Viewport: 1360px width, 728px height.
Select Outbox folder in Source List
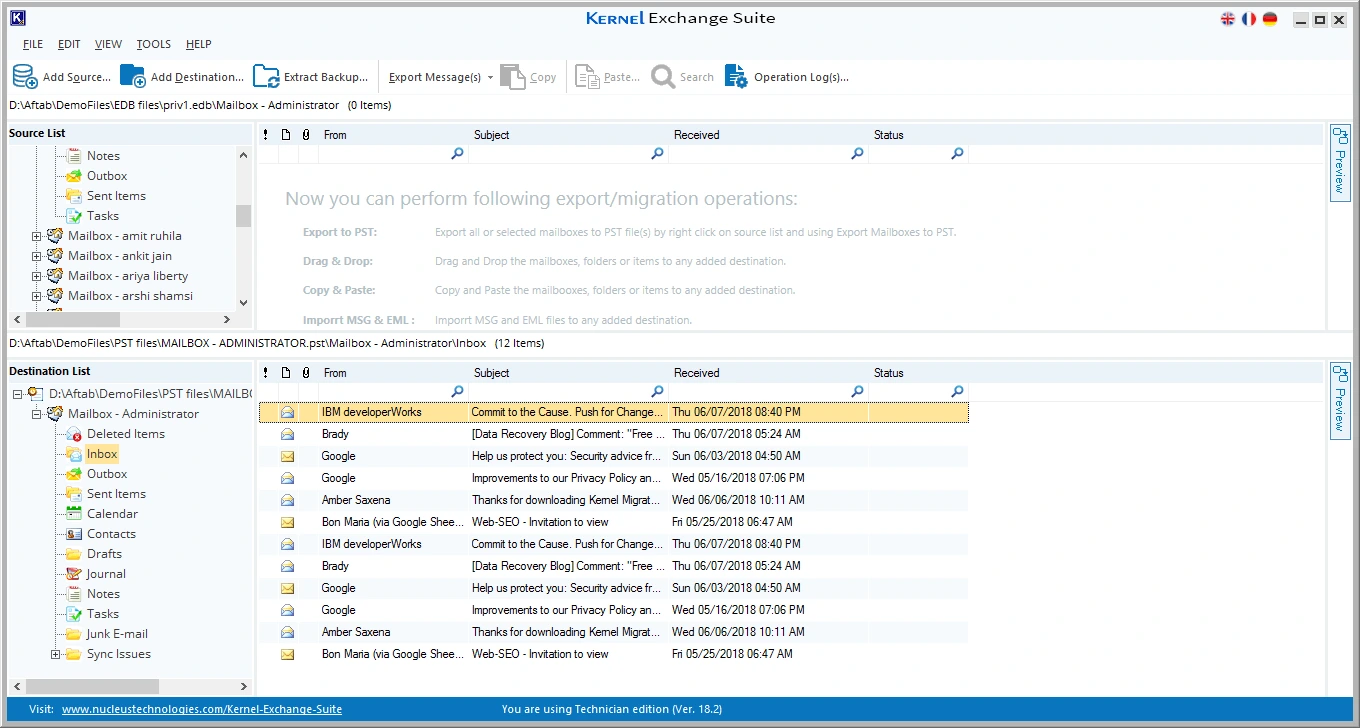107,176
